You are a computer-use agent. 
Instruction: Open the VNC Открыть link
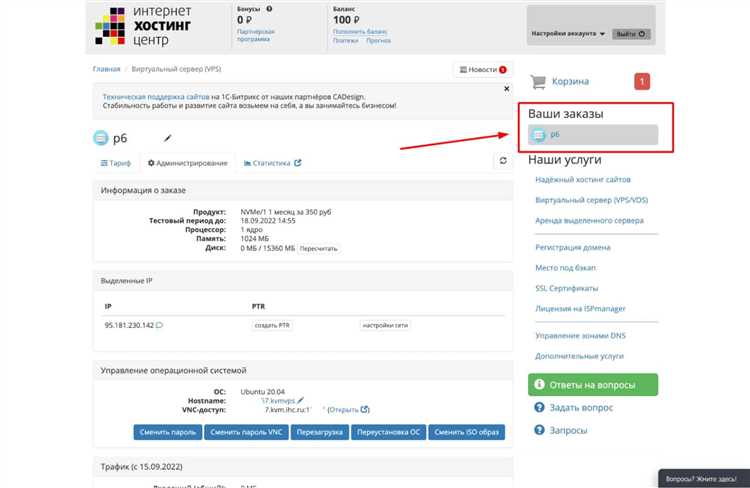348,410
